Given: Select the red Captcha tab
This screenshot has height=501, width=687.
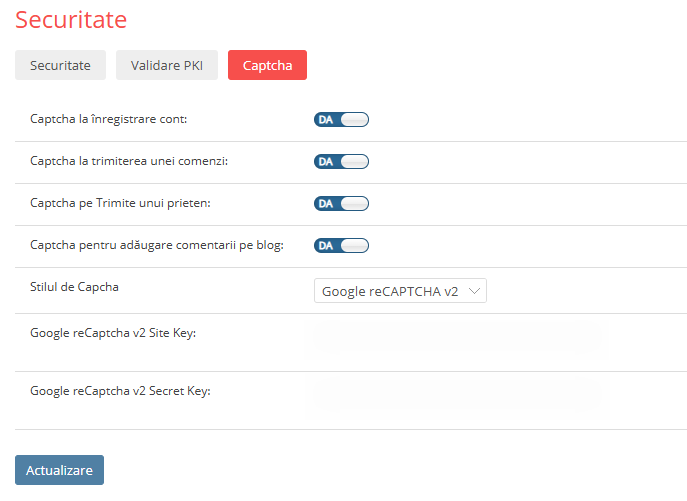Looking at the screenshot, I should tap(267, 65).
